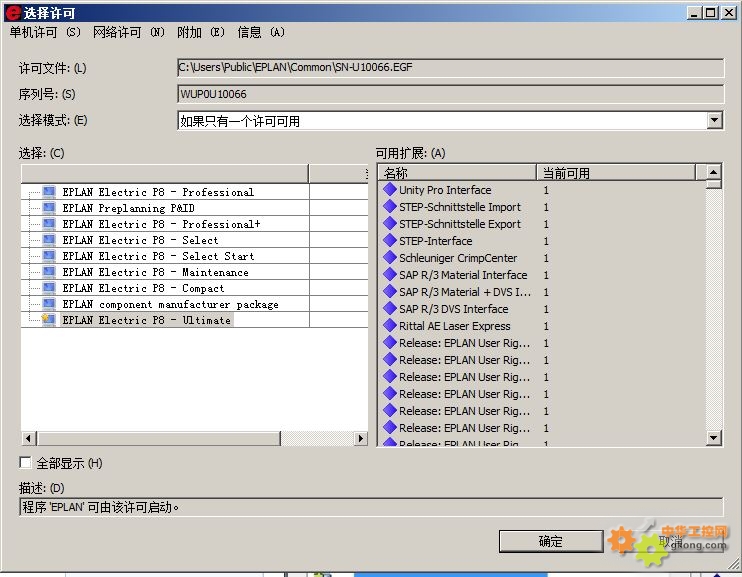The width and height of the screenshot is (742, 577).
Task: Click the 确定 button
Action: pos(551,541)
